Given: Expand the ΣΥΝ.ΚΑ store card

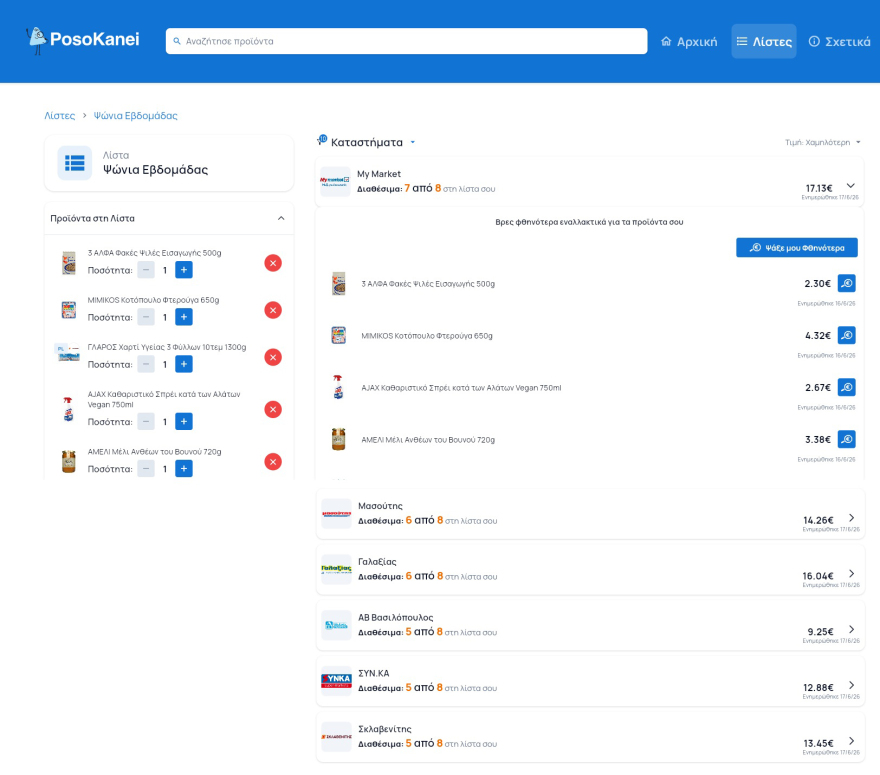Looking at the screenshot, I should point(851,685).
